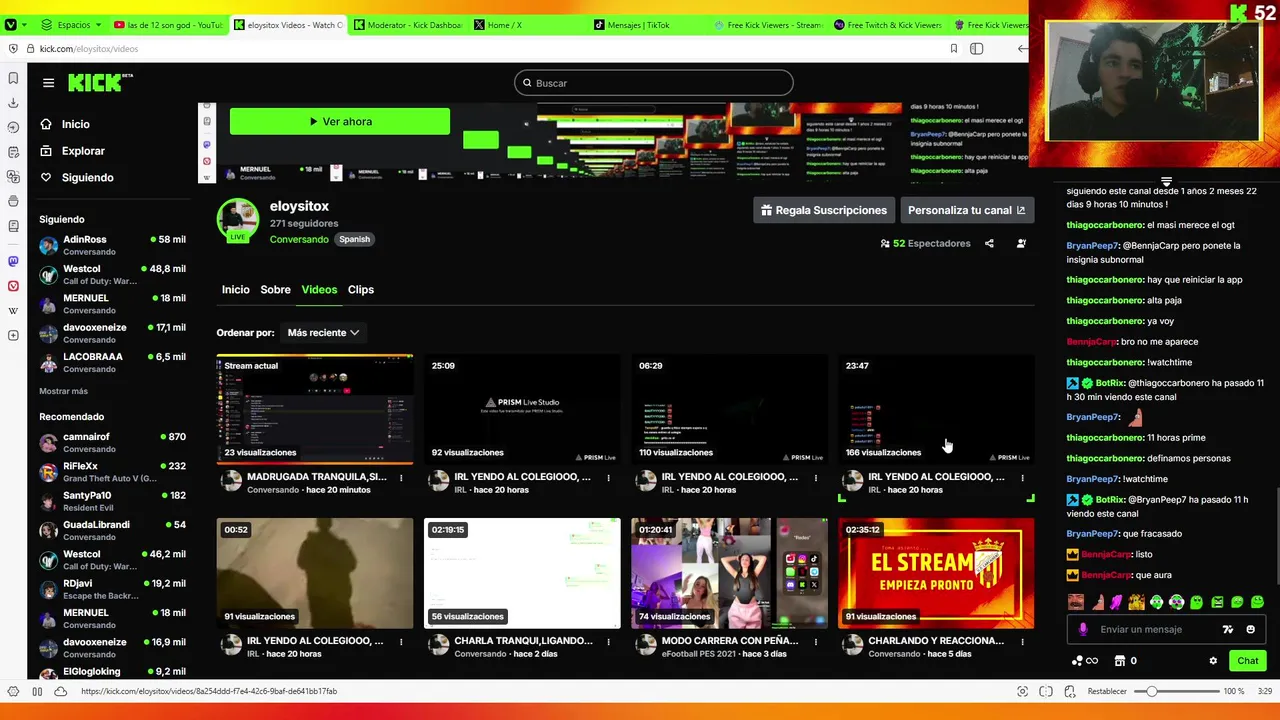The width and height of the screenshot is (1280, 720).
Task: Go to Siguiendo in sidebar navigation
Action: tap(77, 177)
